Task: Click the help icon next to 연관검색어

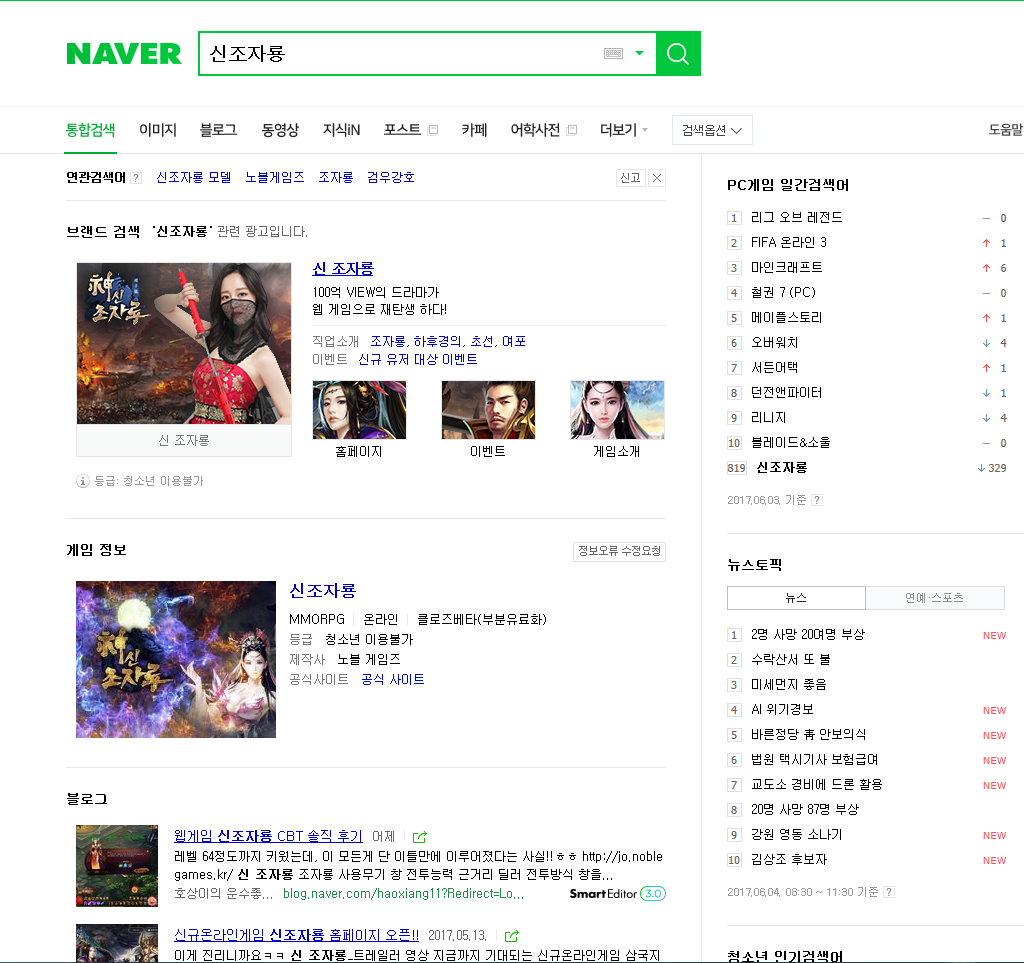Action: click(x=136, y=178)
